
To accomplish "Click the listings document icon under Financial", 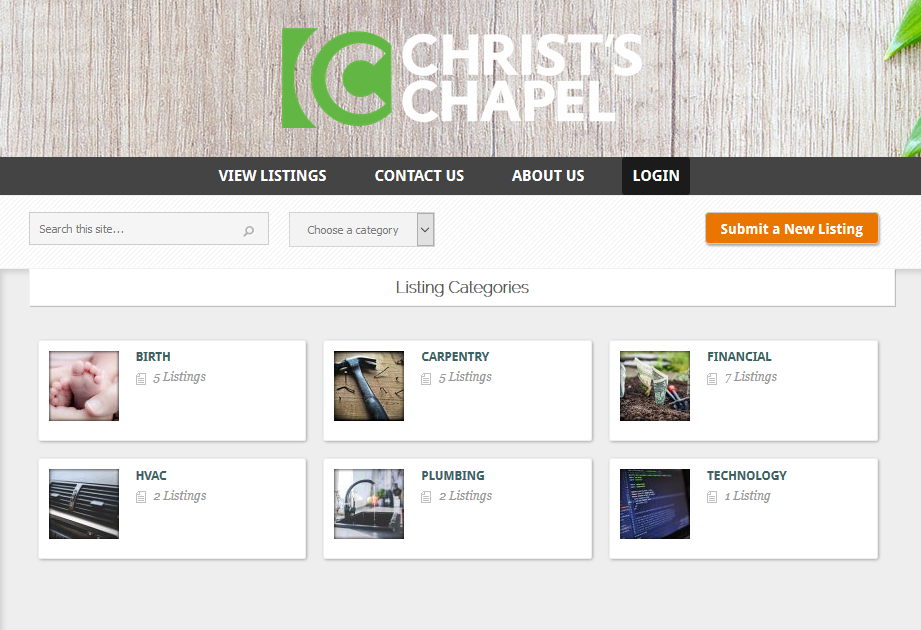I will (x=712, y=379).
